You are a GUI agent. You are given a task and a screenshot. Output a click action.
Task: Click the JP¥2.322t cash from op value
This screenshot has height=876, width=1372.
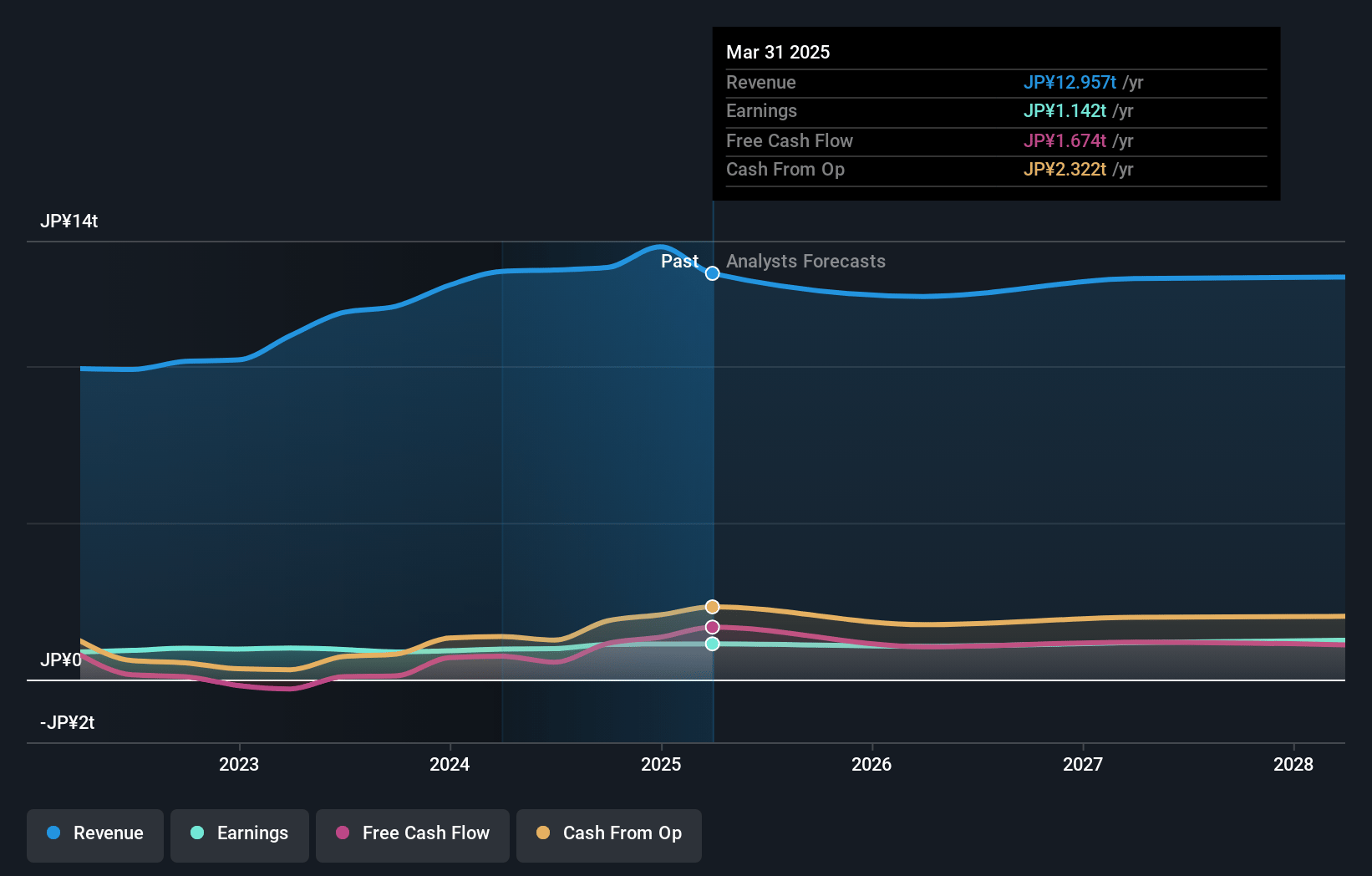pos(1065,169)
